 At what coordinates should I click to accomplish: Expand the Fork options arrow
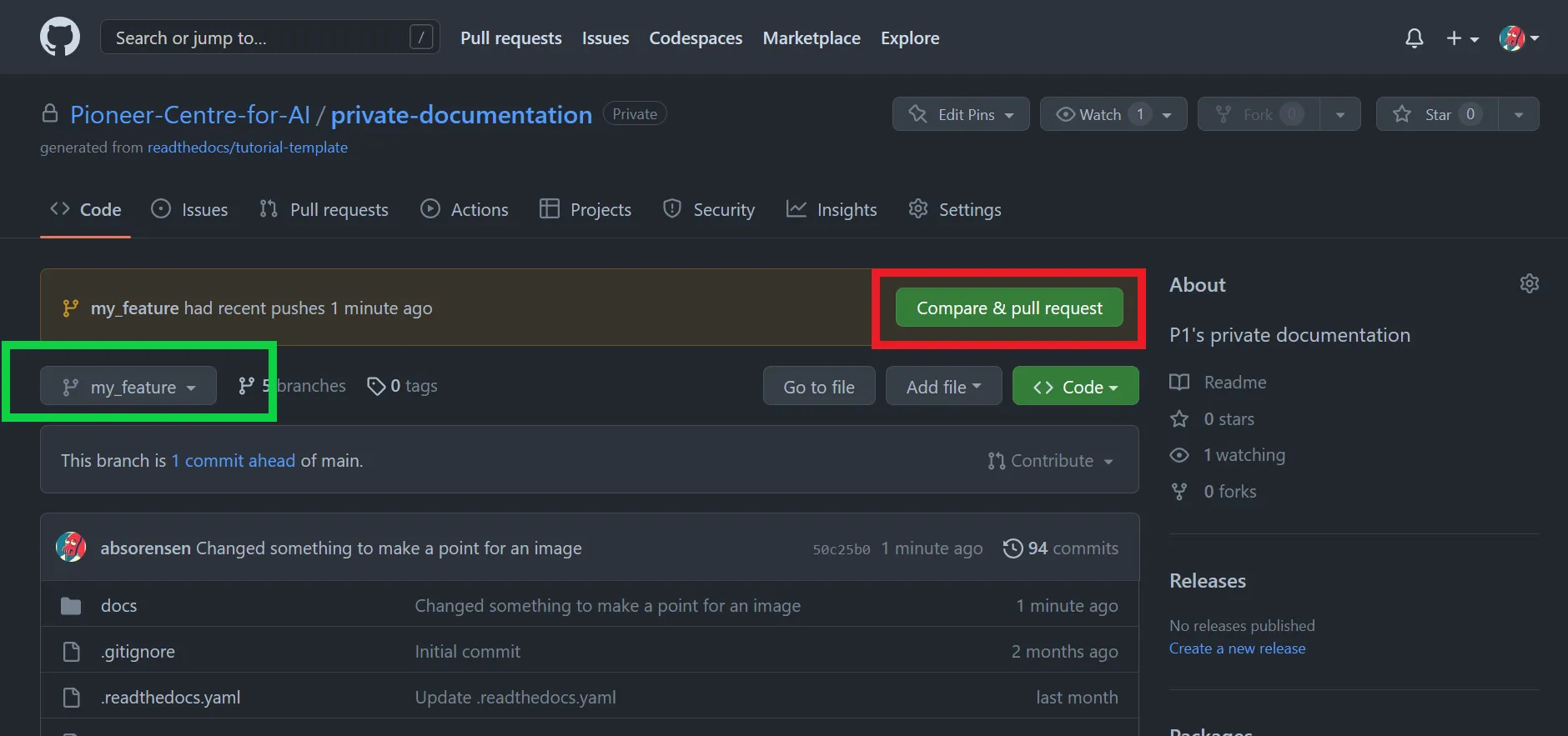pyautogui.click(x=1340, y=114)
